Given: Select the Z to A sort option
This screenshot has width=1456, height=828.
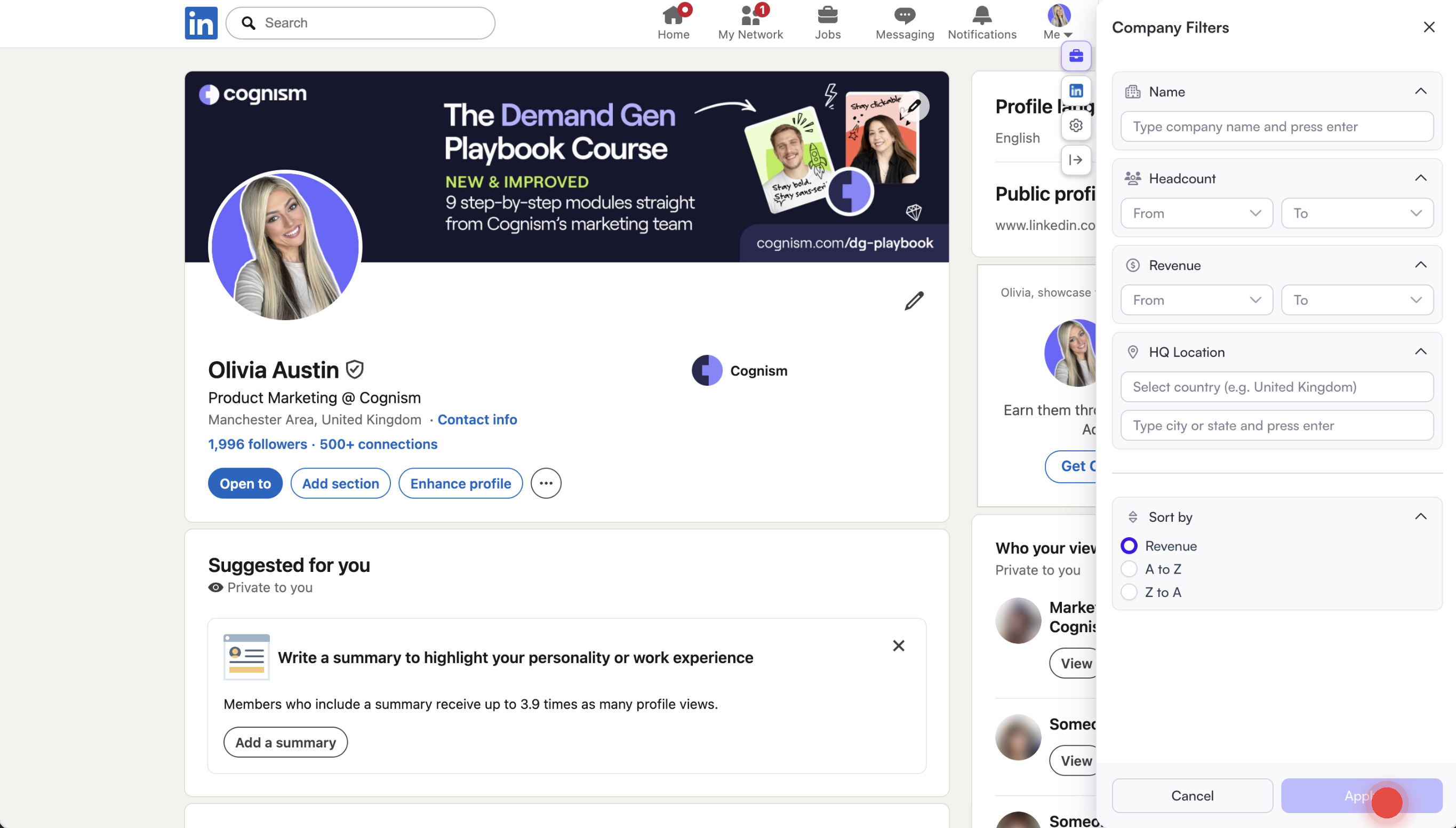Looking at the screenshot, I should coord(1129,592).
